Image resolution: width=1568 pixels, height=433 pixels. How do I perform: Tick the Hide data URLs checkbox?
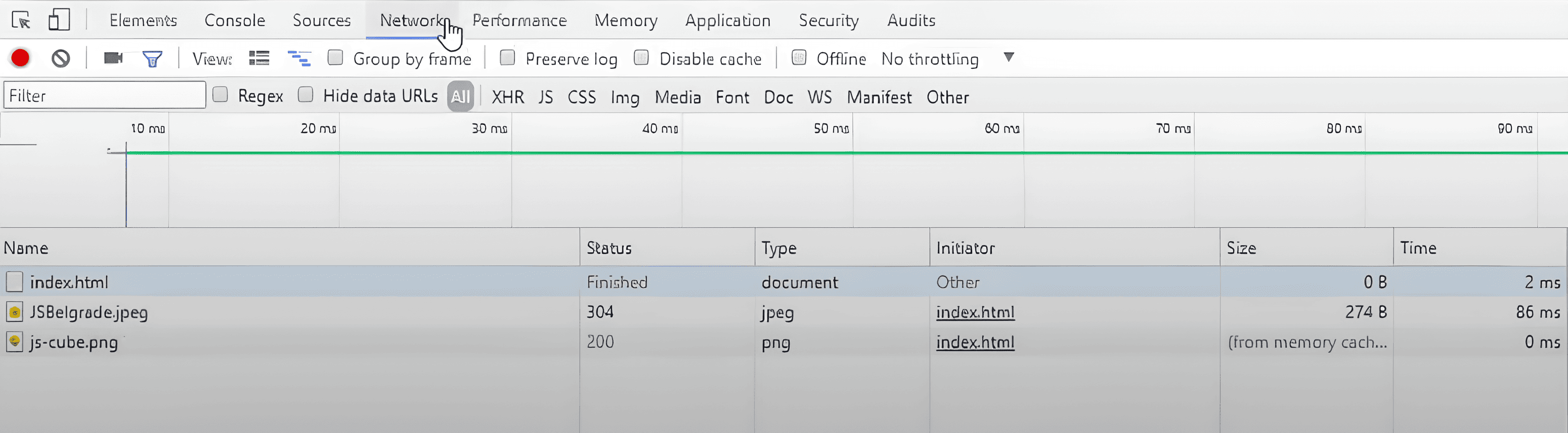click(306, 95)
